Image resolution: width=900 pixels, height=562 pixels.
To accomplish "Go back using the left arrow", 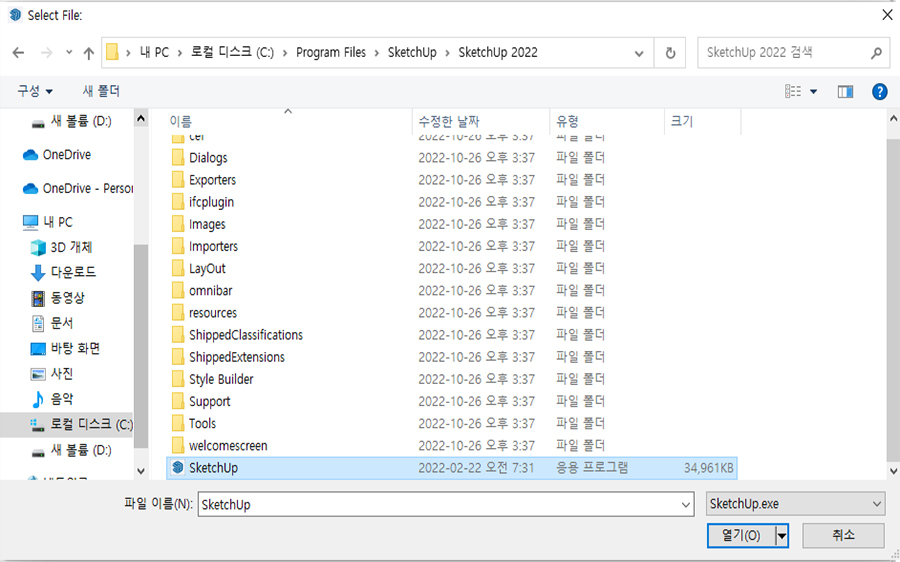I will pyautogui.click(x=18, y=53).
